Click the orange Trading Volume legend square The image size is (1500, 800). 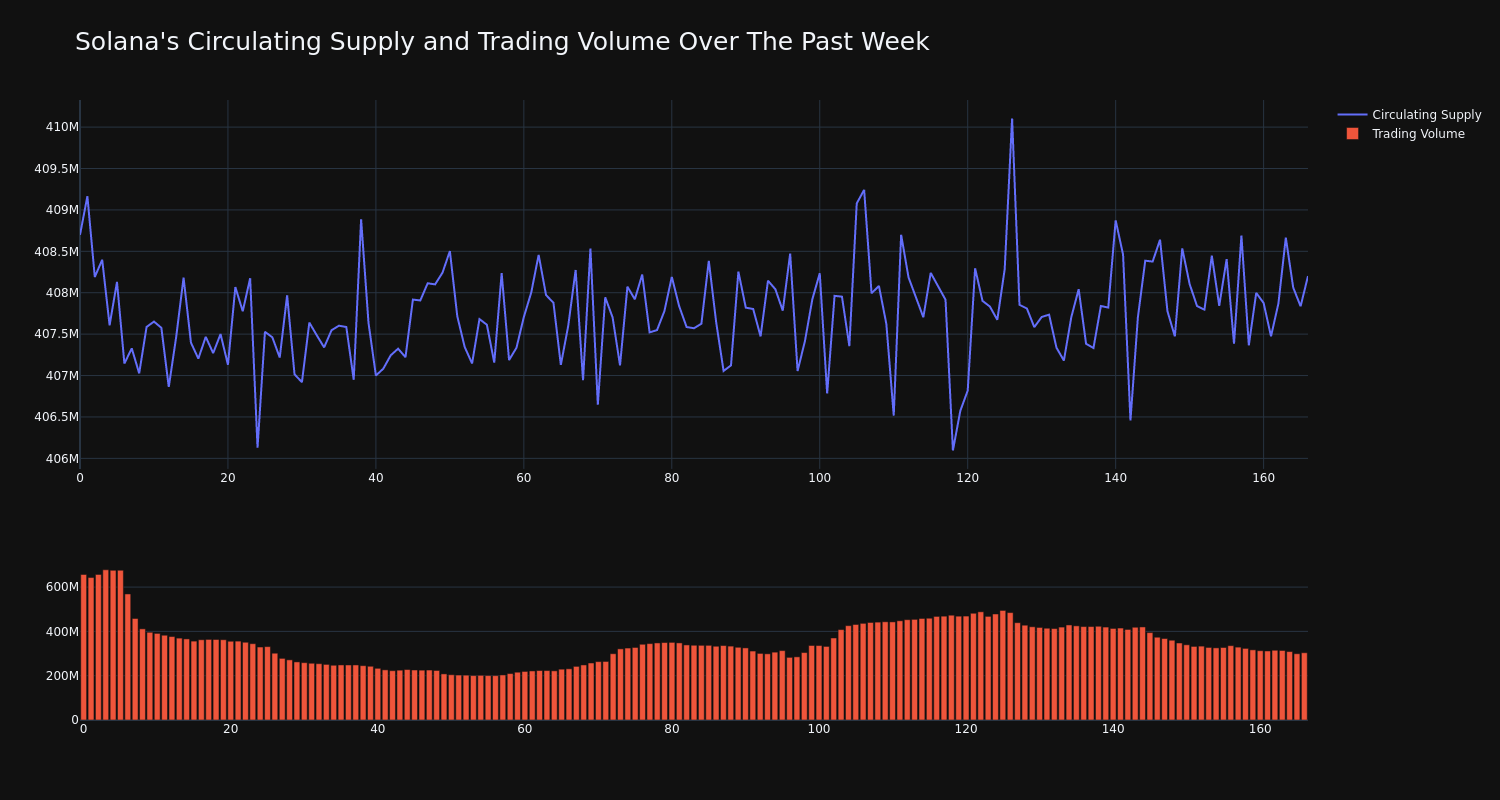point(1352,133)
